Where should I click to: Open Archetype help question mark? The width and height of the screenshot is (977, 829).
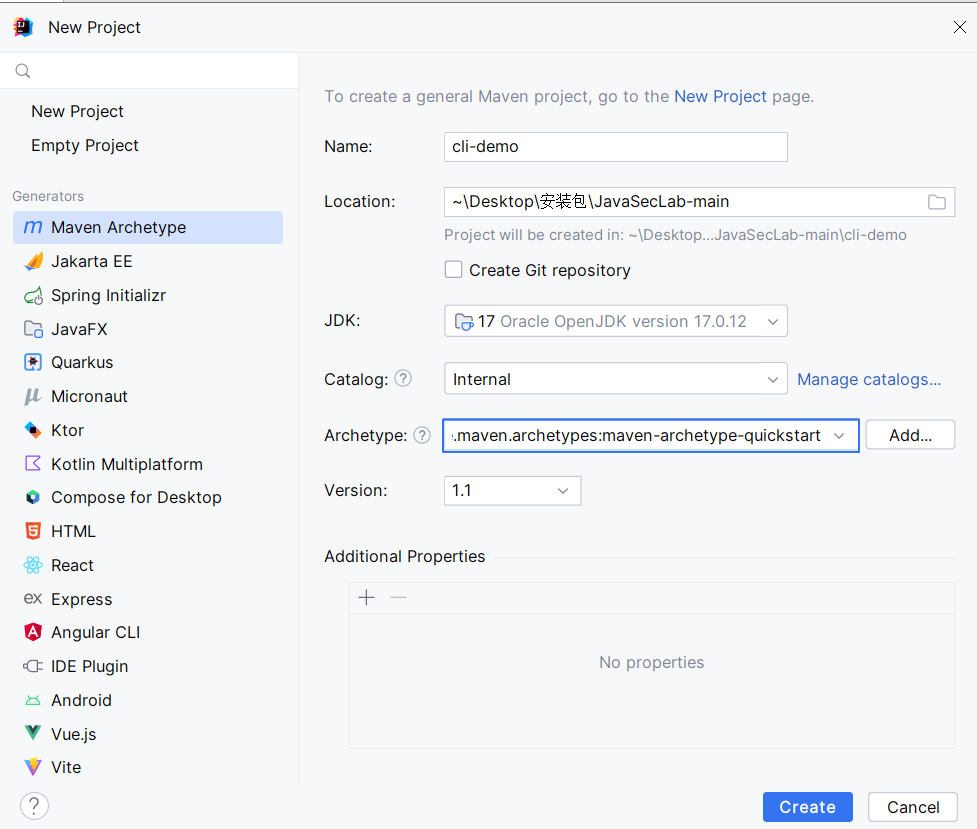(422, 435)
